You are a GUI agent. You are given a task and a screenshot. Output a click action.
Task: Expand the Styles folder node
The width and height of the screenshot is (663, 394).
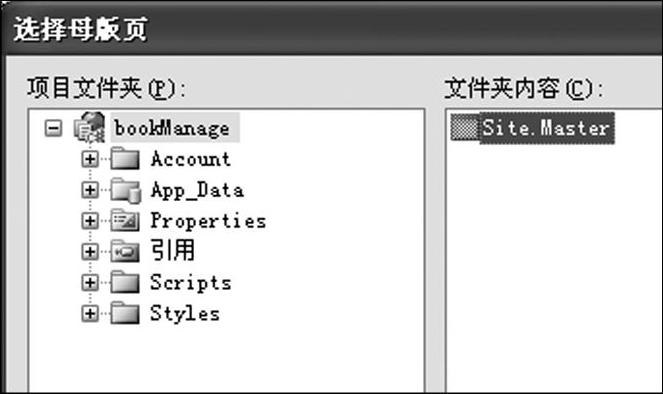[x=90, y=314]
